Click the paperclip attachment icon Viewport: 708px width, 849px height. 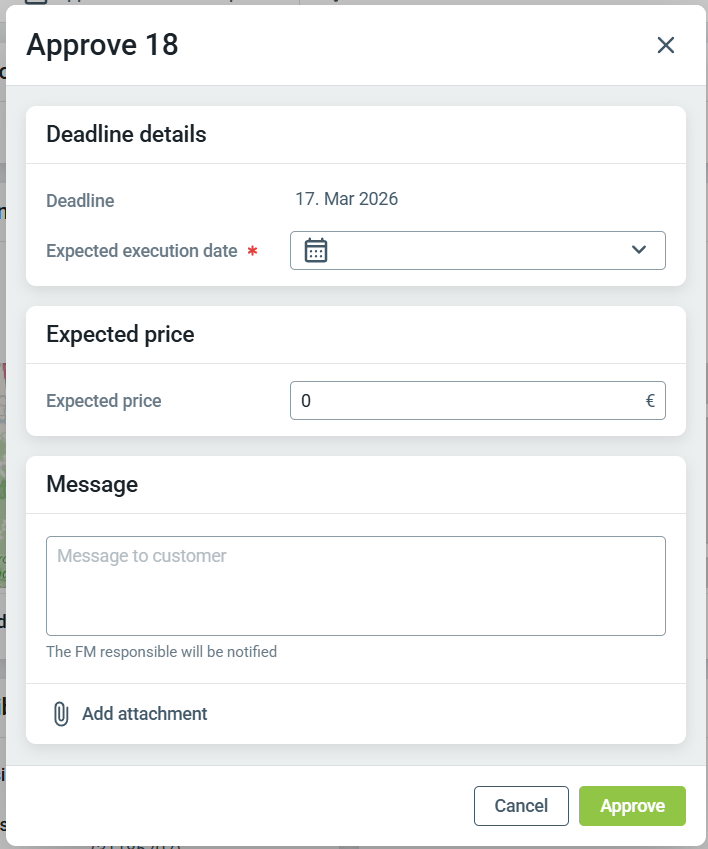tap(61, 714)
